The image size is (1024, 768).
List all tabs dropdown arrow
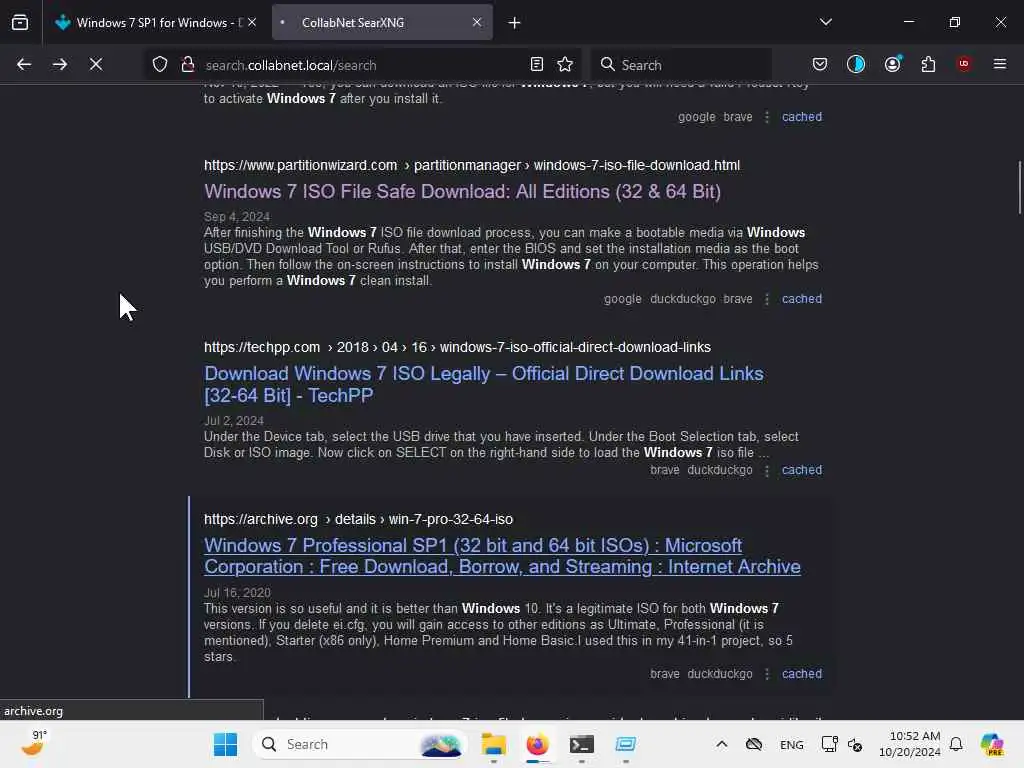coord(825,22)
